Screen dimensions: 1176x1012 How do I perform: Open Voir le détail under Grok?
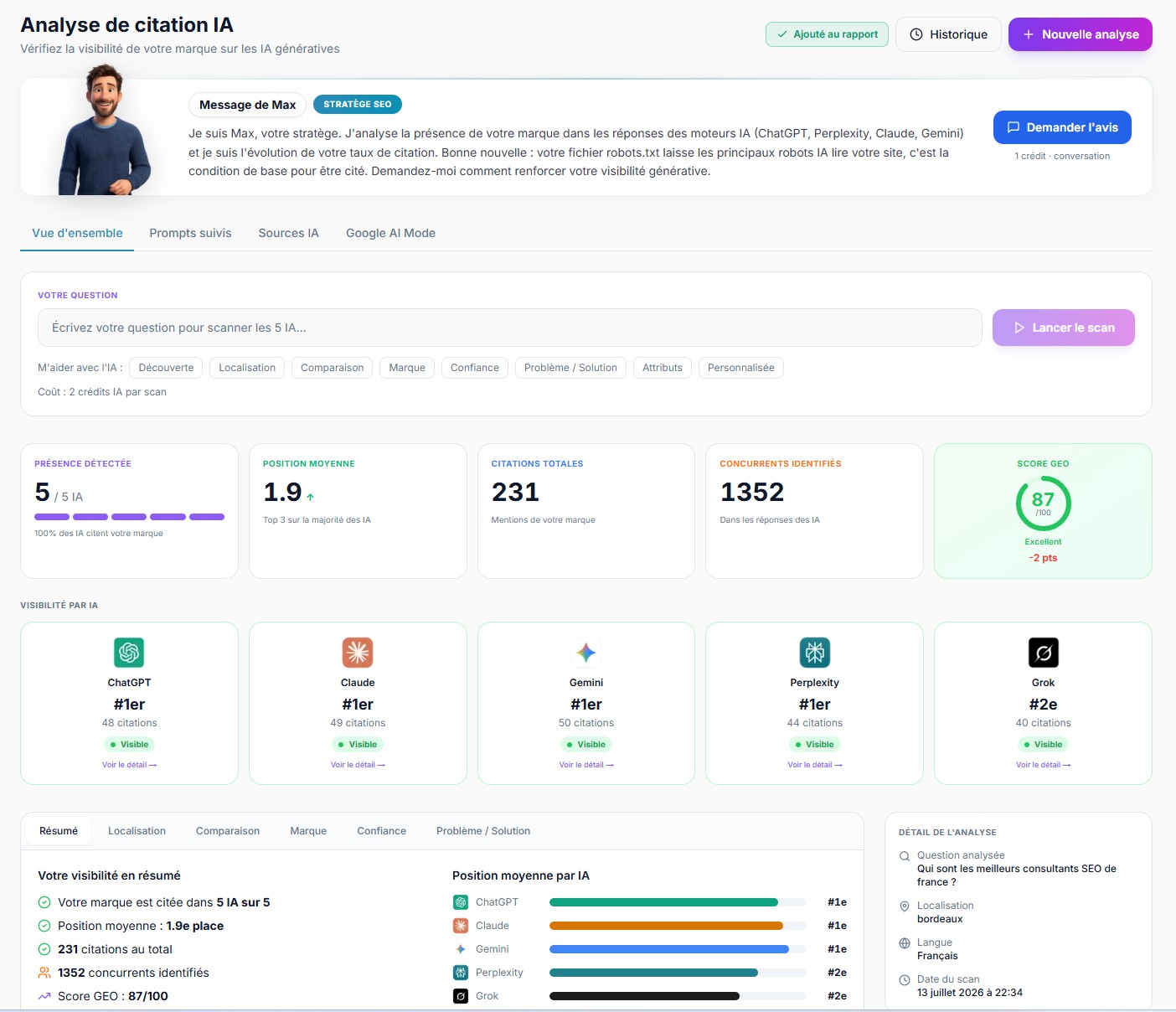coord(1043,765)
